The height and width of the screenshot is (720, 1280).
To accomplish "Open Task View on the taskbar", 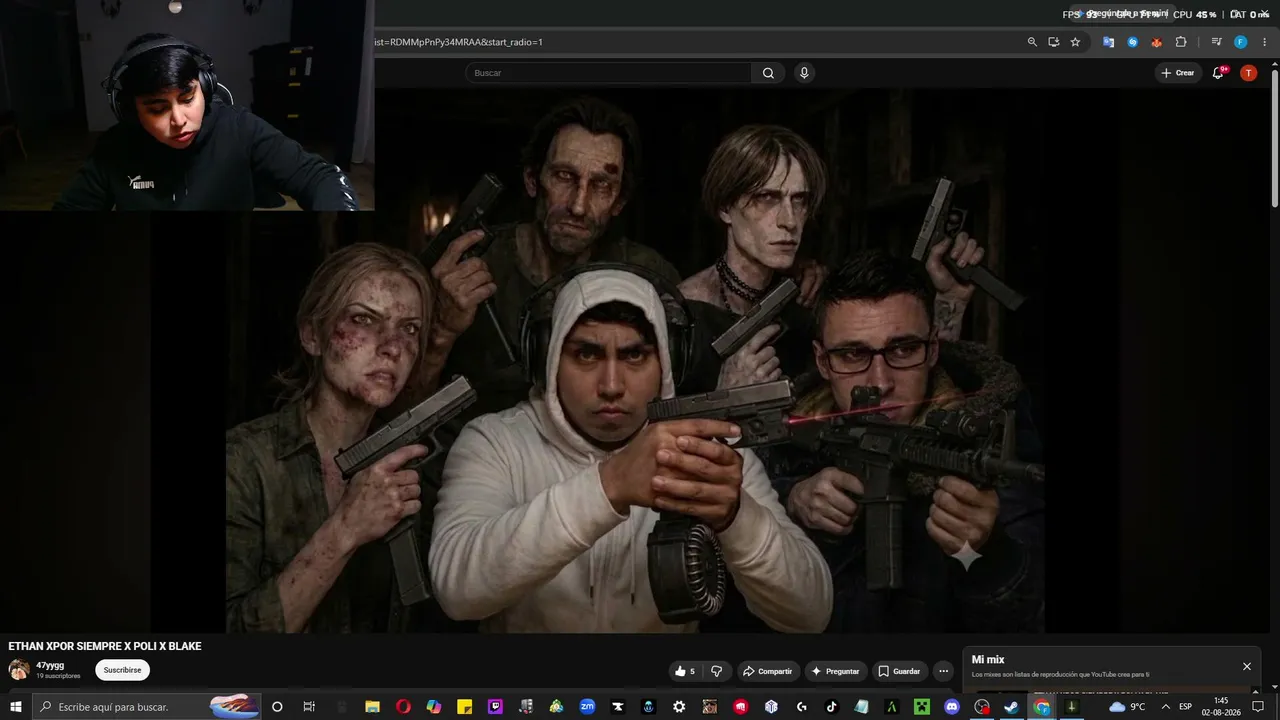I will pyautogui.click(x=309, y=707).
